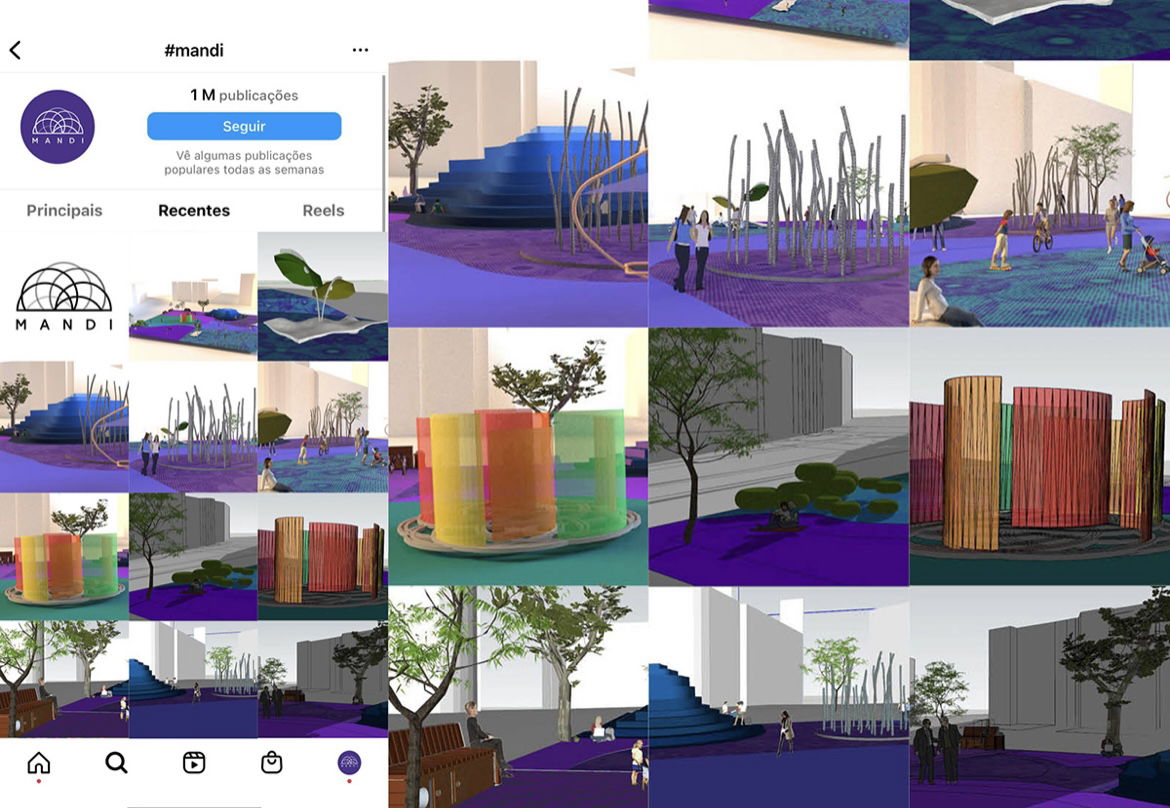
Task: Open large two men in suits image
Action: [x=1040, y=698]
